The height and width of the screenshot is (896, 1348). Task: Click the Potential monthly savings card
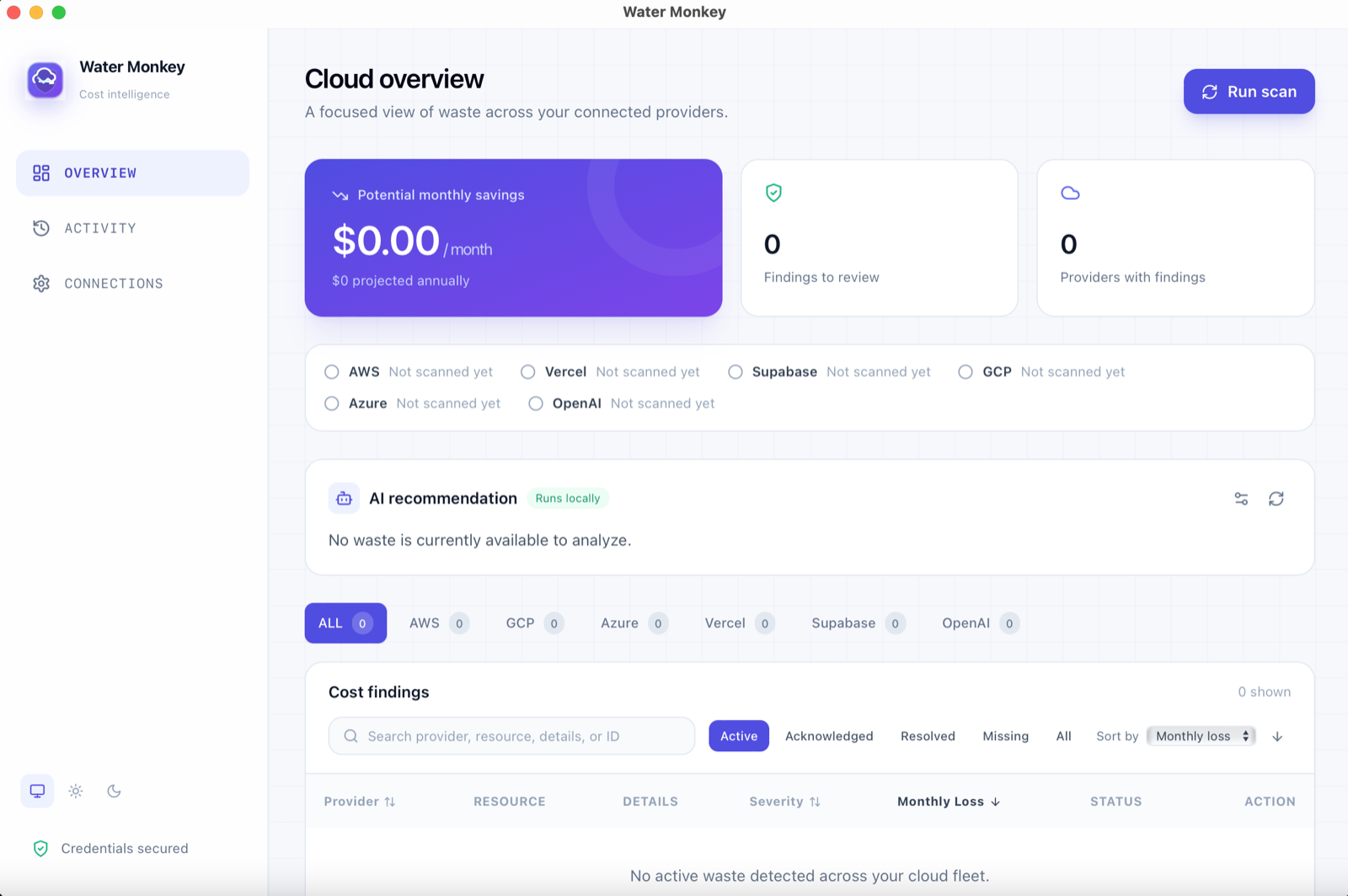point(514,237)
